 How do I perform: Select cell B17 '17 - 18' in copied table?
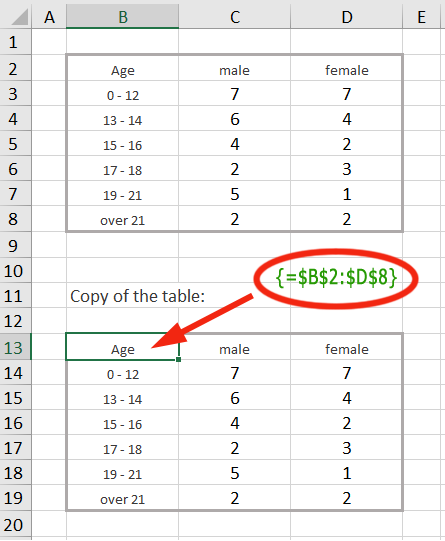(122, 447)
